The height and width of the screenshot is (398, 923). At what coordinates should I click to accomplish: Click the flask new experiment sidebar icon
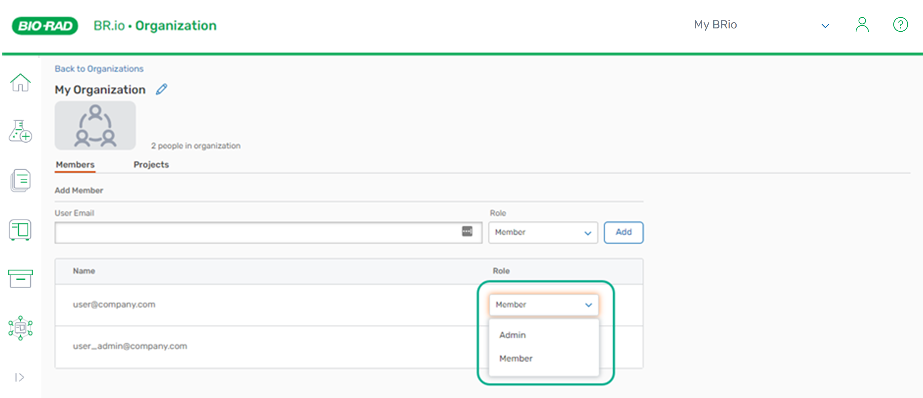[21, 131]
